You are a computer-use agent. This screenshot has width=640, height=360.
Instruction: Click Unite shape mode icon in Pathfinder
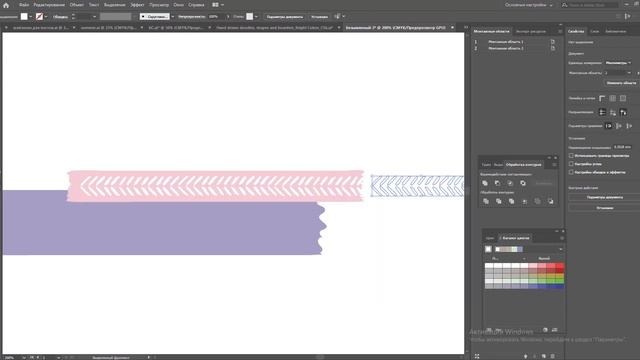coord(485,183)
